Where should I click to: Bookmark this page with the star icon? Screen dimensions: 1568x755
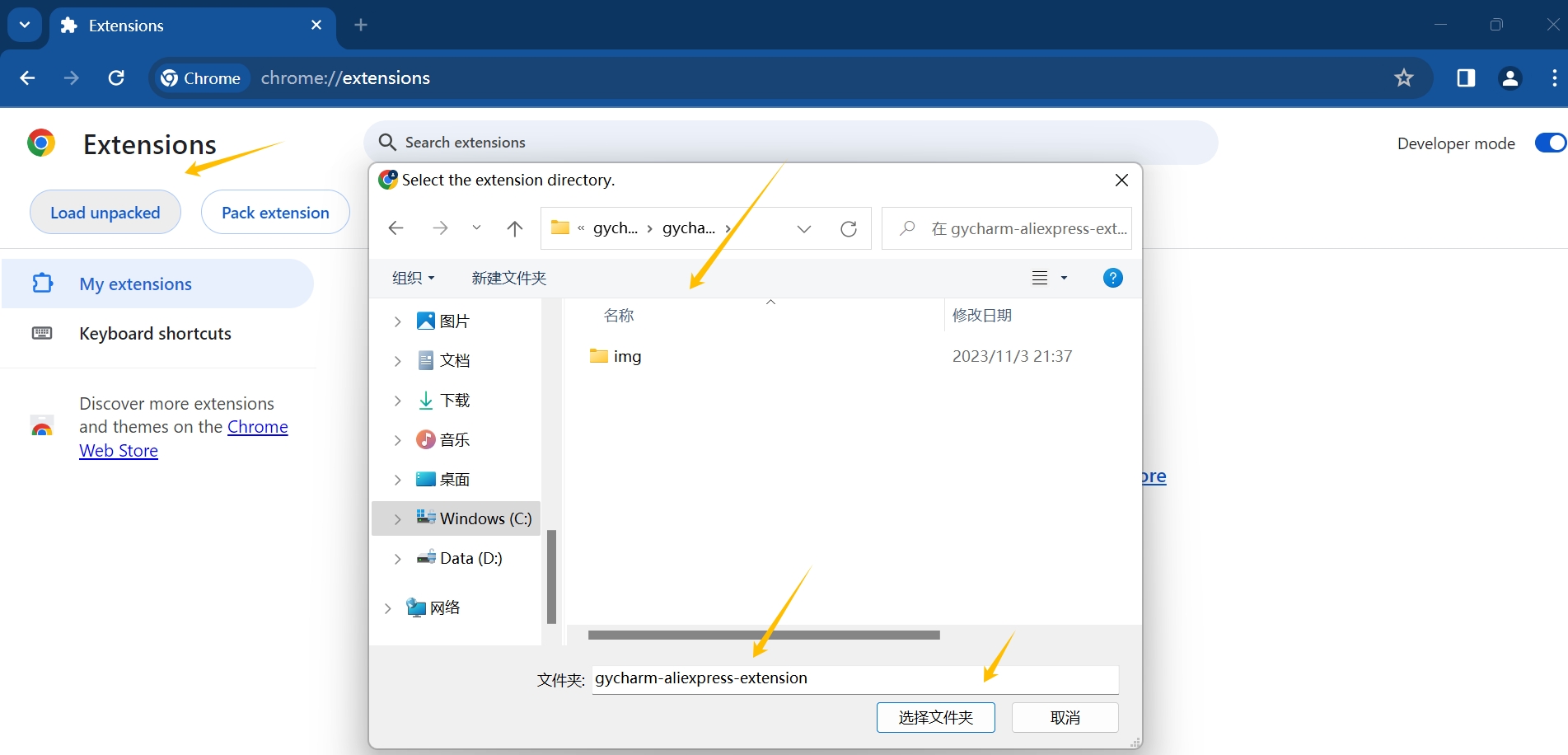pos(1404,77)
